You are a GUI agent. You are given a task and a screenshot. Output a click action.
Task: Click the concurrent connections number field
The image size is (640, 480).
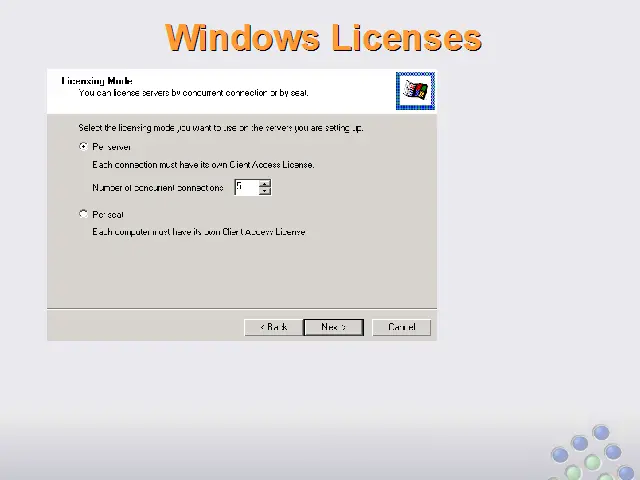click(247, 187)
